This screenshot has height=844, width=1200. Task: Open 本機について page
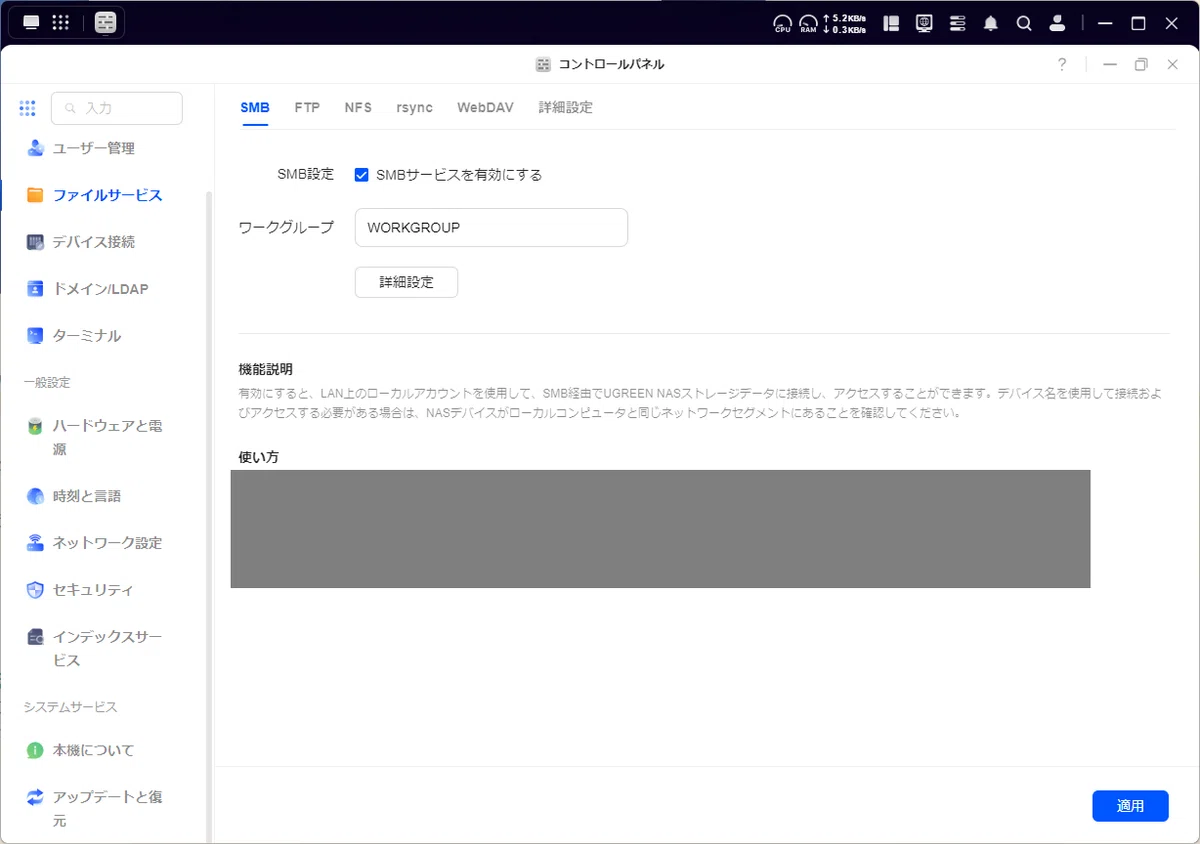tap(93, 750)
